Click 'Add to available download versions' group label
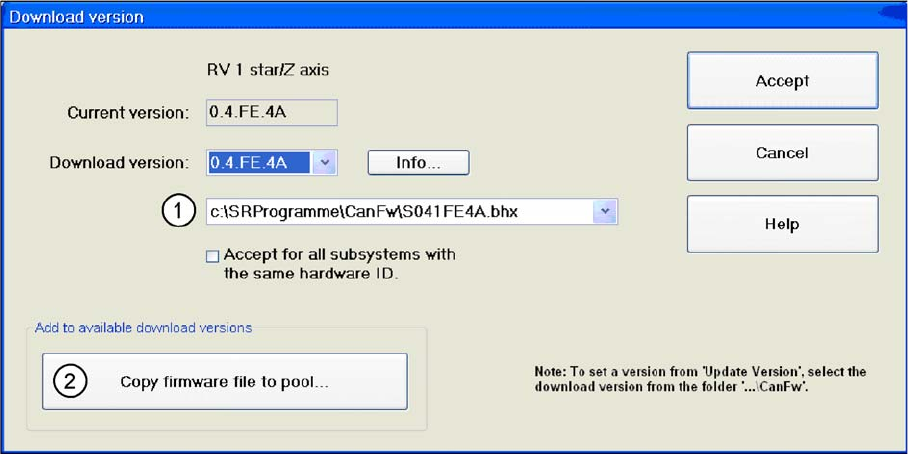Image resolution: width=908 pixels, height=454 pixels. tap(143, 328)
